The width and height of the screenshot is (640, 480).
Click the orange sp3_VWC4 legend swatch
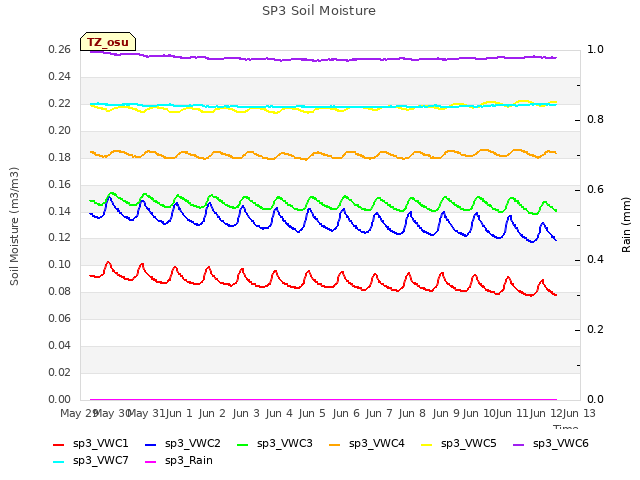(335, 444)
